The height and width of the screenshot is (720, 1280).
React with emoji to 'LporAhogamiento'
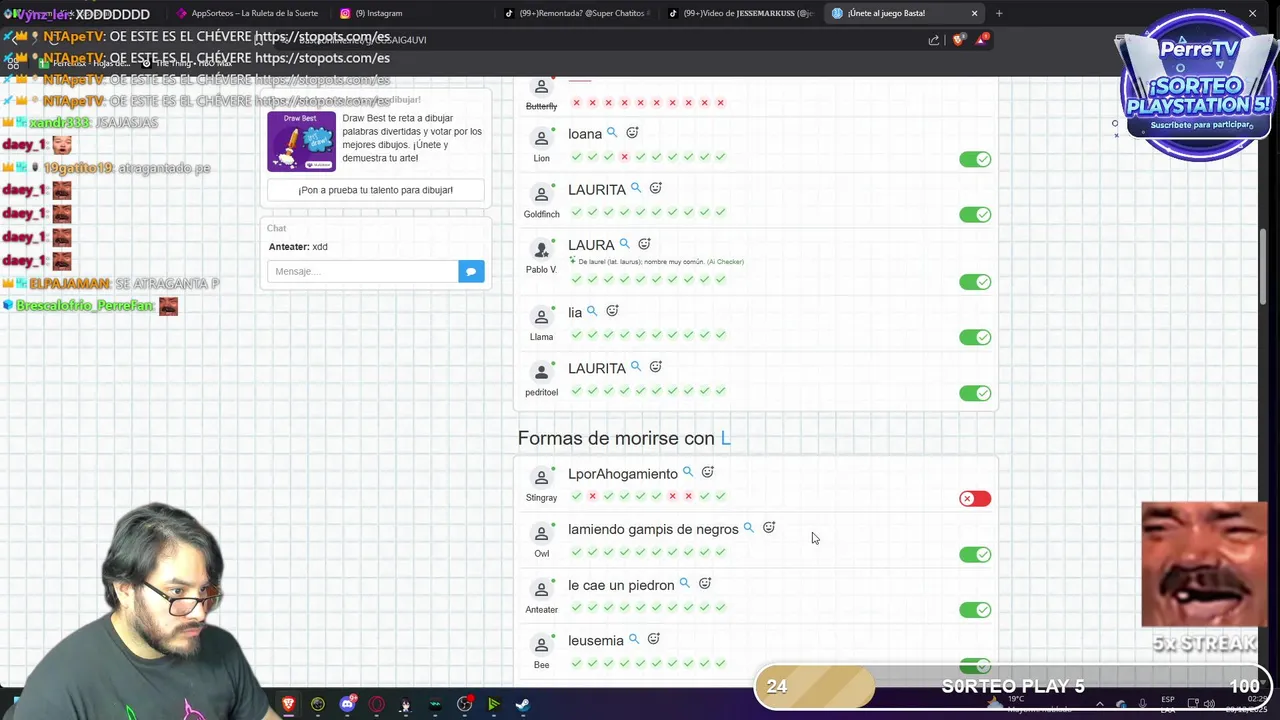click(x=707, y=472)
